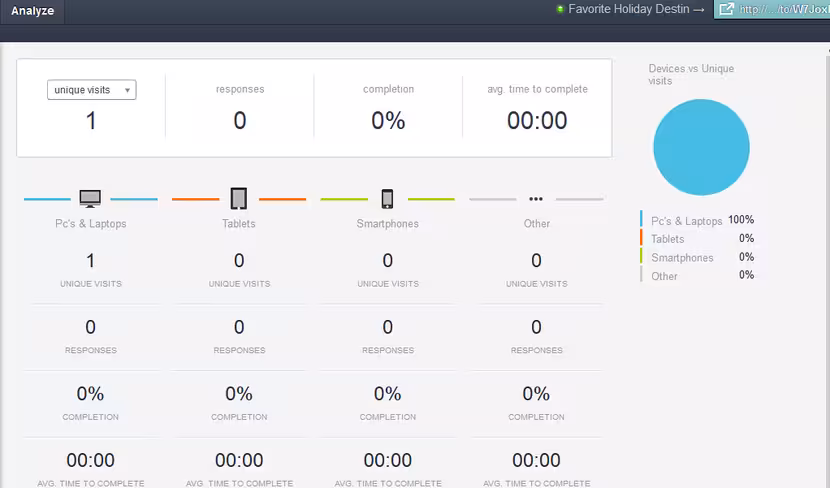
Task: Click the 'completion' summary label
Action: (x=389, y=89)
